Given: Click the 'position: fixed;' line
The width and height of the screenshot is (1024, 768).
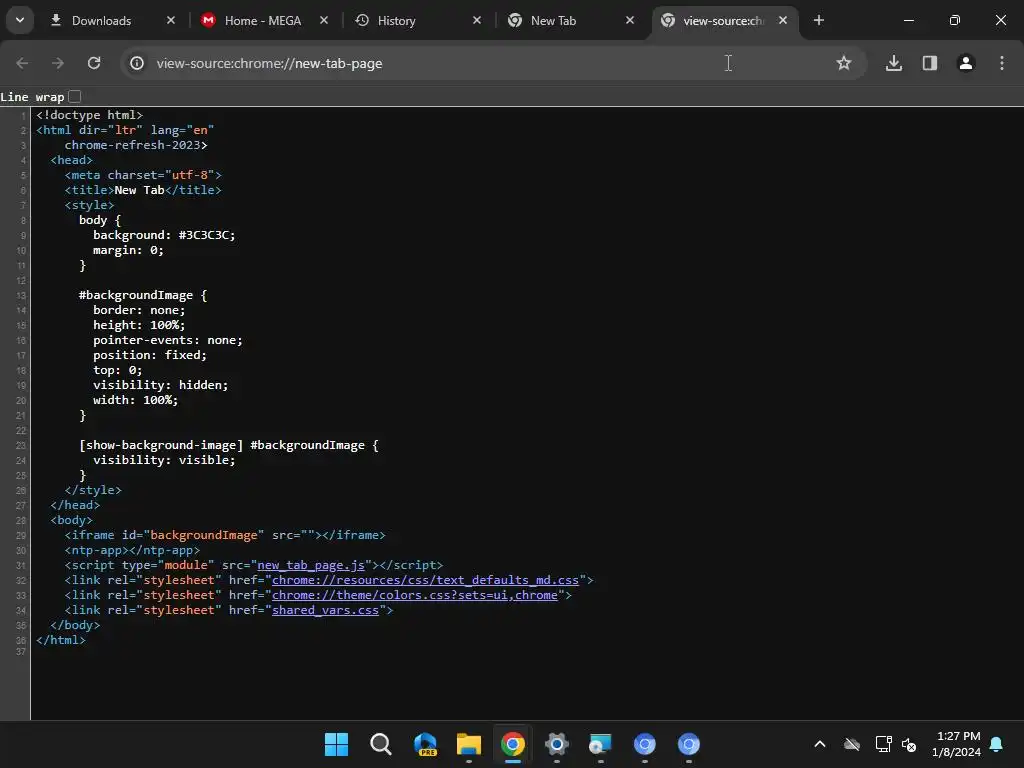Looking at the screenshot, I should pyautogui.click(x=150, y=355).
